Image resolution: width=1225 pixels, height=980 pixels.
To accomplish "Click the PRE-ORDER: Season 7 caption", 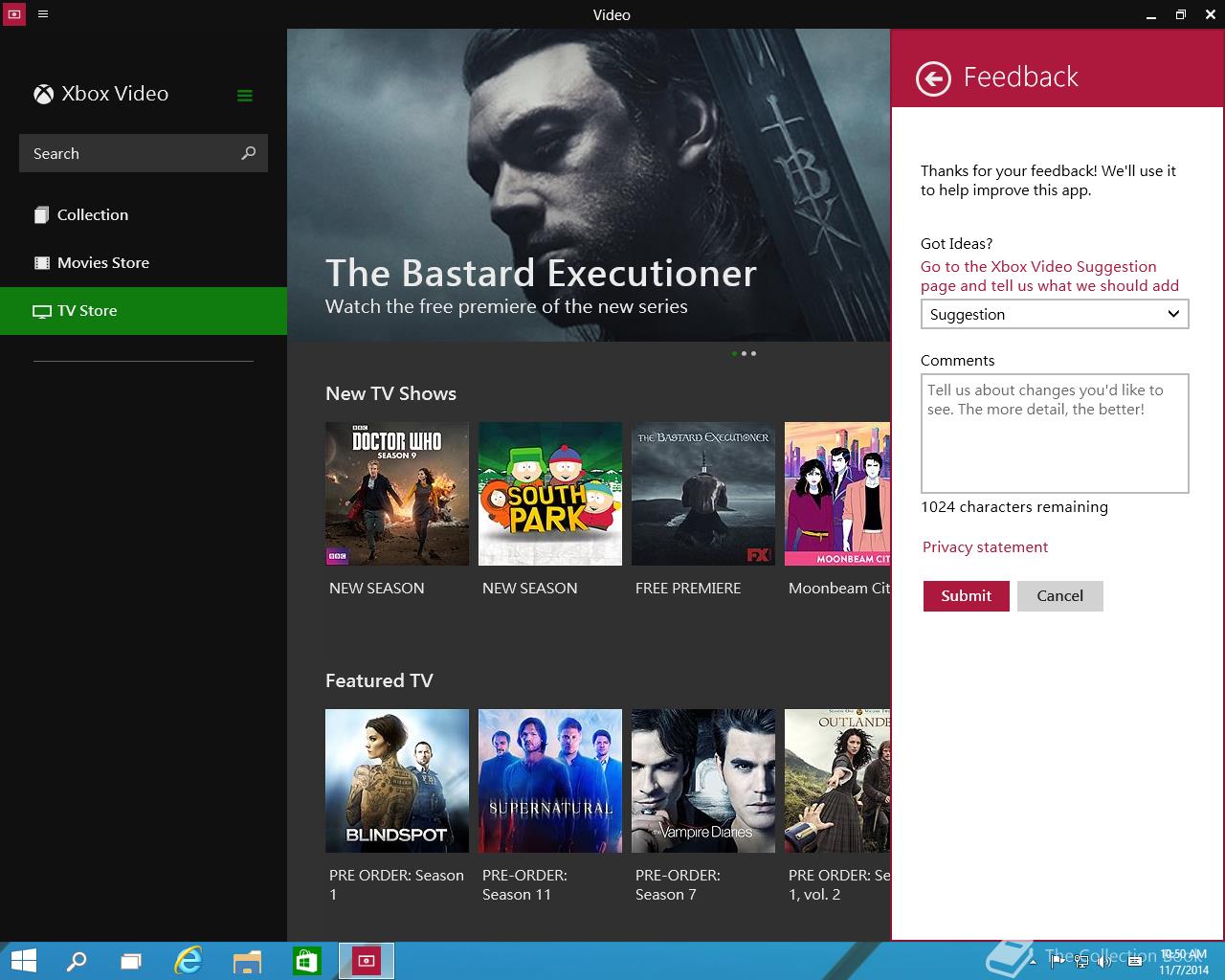I will [678, 885].
